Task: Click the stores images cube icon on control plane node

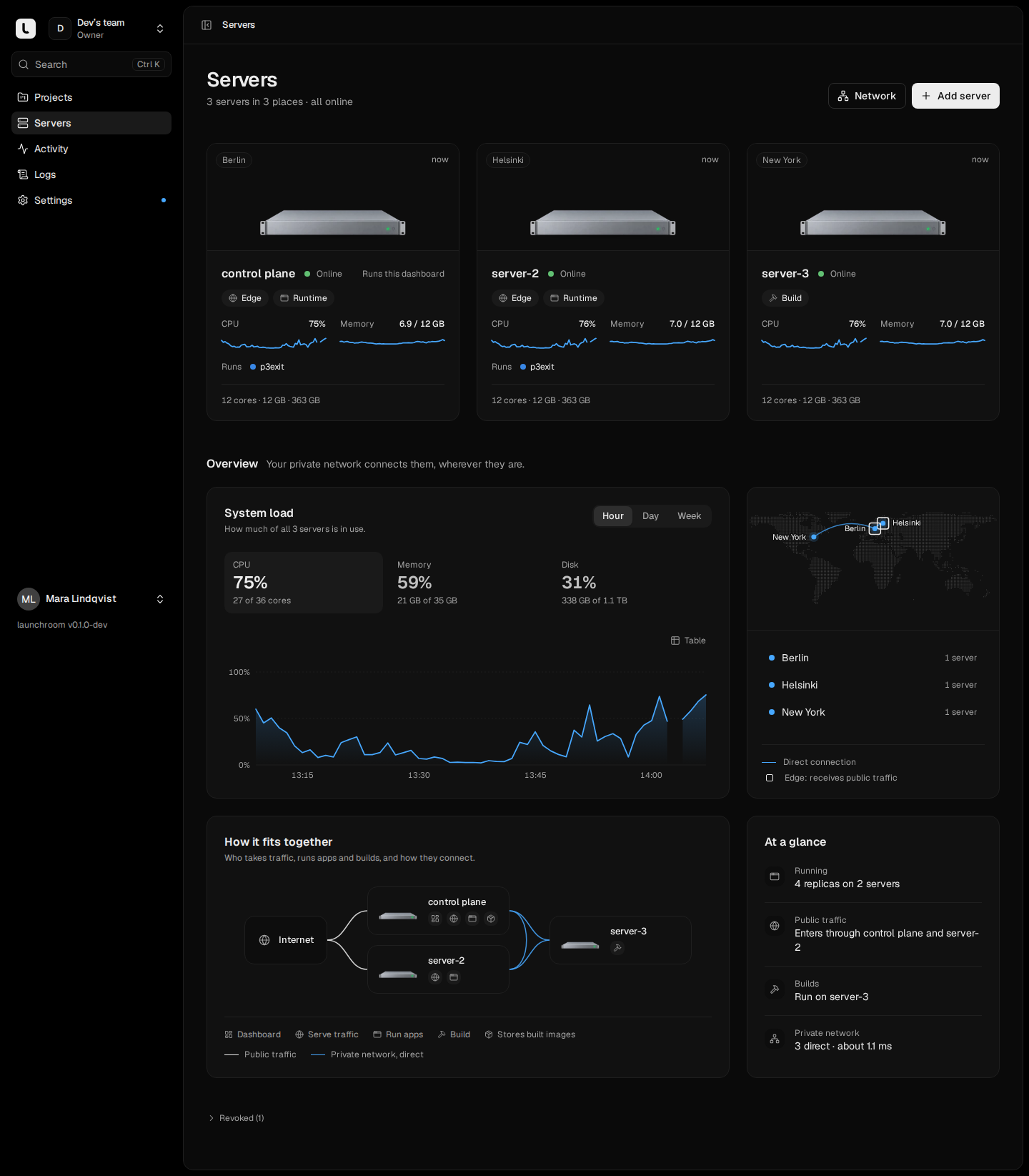Action: pyautogui.click(x=491, y=919)
